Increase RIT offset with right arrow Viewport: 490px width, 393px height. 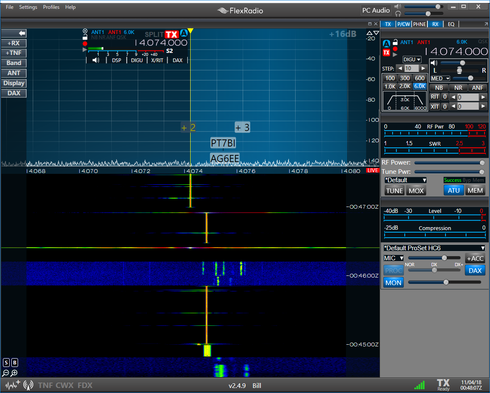click(x=483, y=97)
